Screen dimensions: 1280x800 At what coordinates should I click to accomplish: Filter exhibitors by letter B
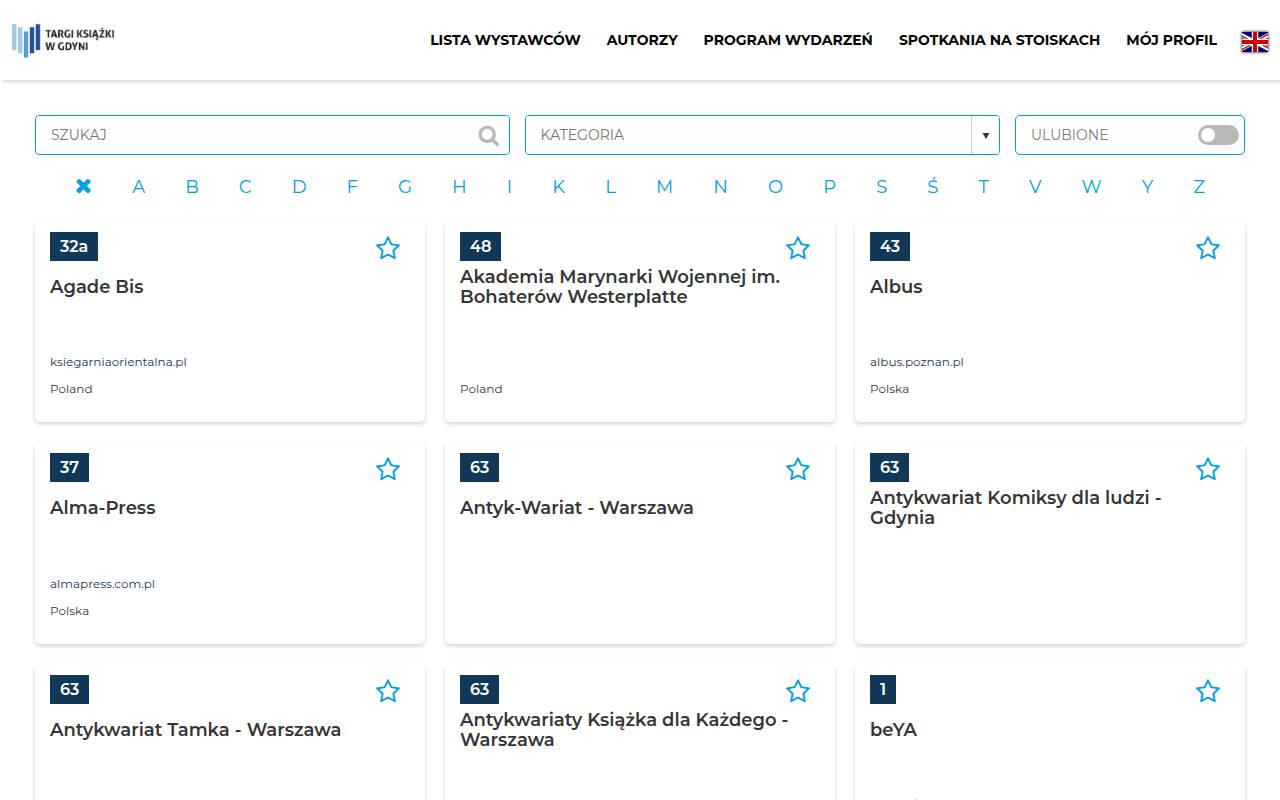point(192,186)
